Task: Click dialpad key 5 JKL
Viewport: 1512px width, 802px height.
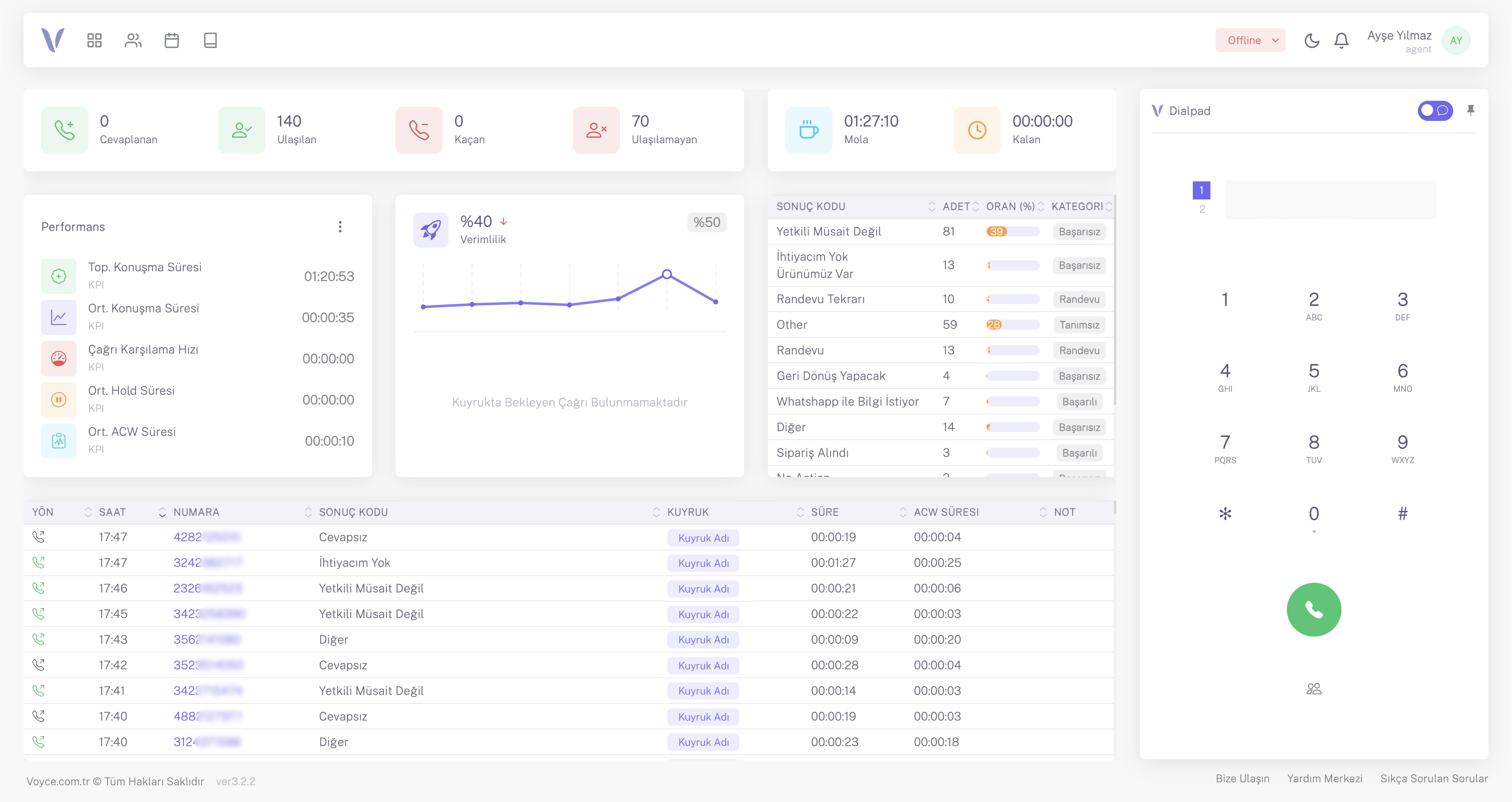Action: [1314, 377]
